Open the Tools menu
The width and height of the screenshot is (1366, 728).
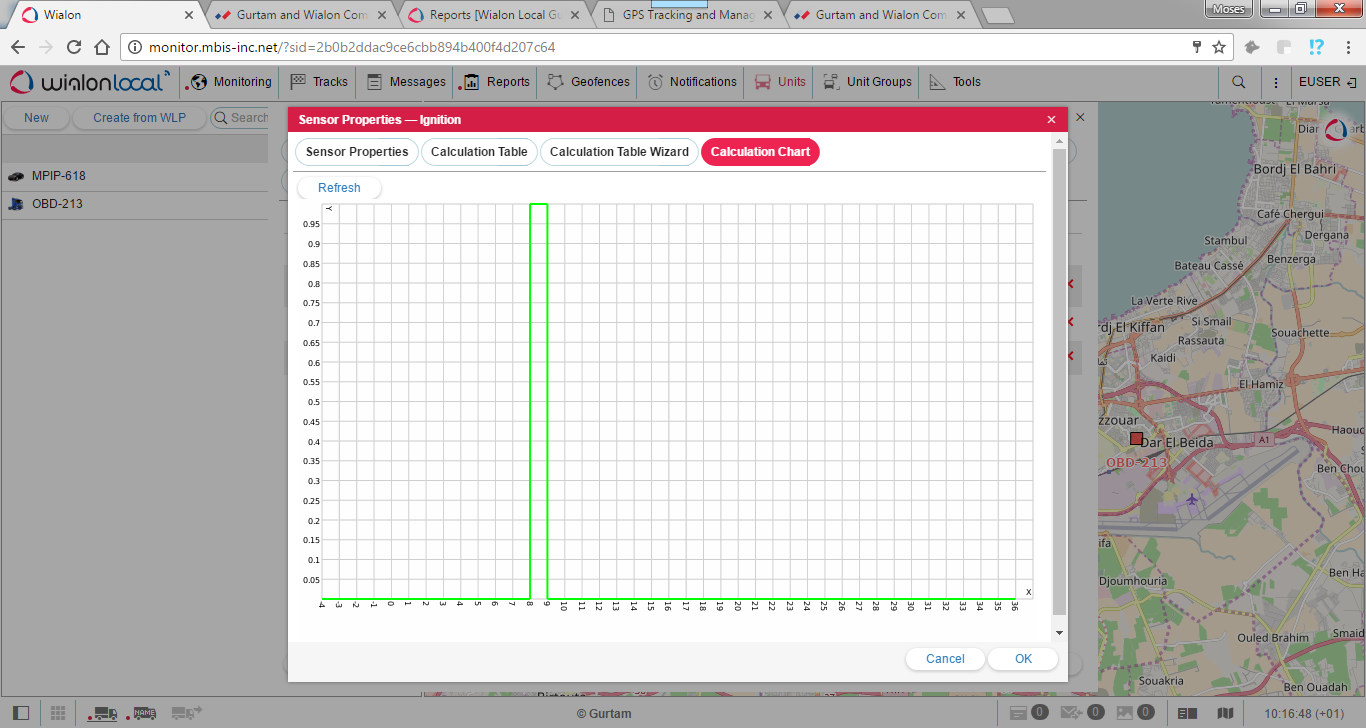[x=955, y=82]
